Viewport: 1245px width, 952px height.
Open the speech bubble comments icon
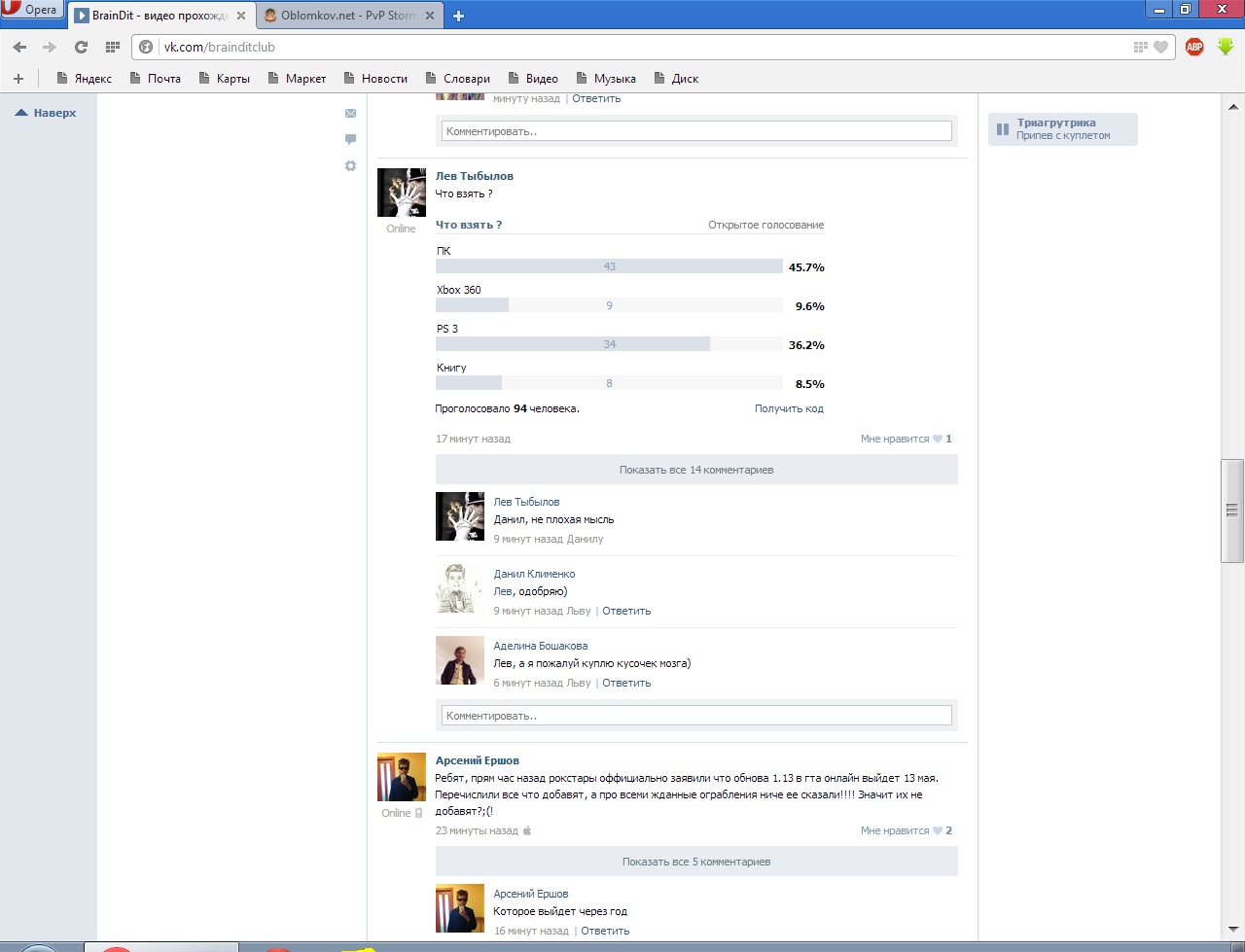(350, 140)
